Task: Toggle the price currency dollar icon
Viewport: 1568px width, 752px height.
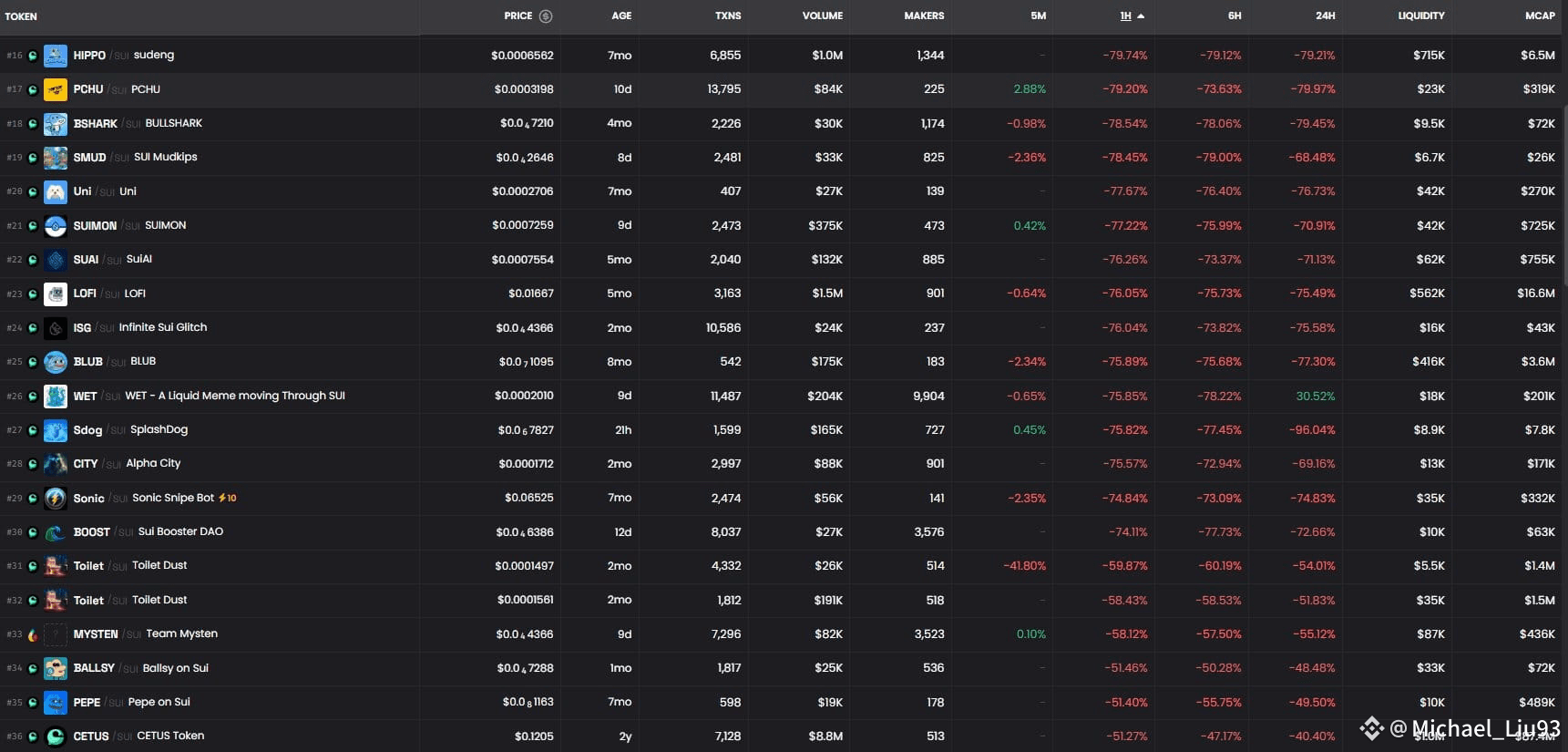Action: [546, 16]
